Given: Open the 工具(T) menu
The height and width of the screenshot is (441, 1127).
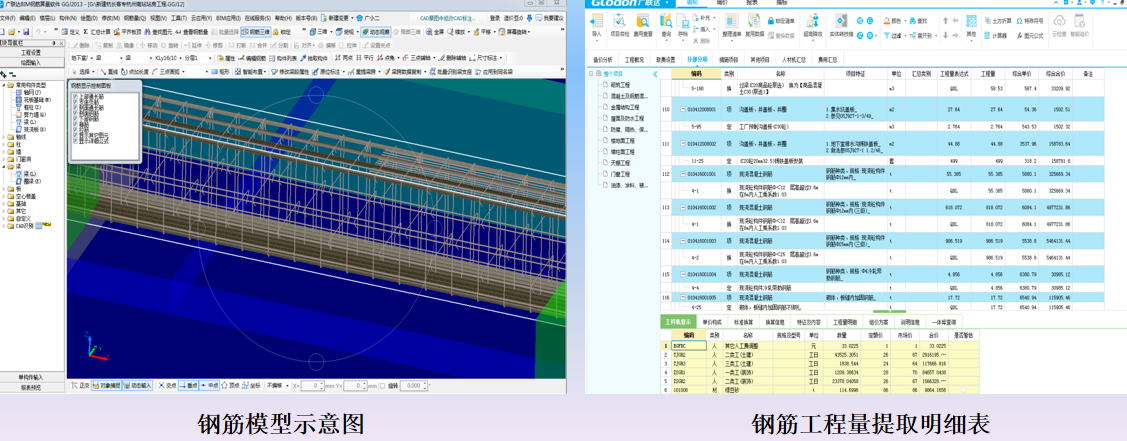Looking at the screenshot, I should [x=178, y=18].
